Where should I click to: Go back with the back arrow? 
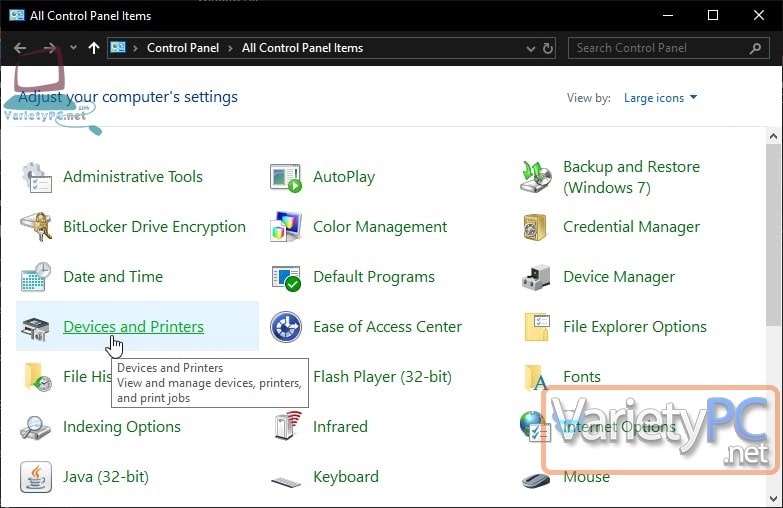coord(20,48)
